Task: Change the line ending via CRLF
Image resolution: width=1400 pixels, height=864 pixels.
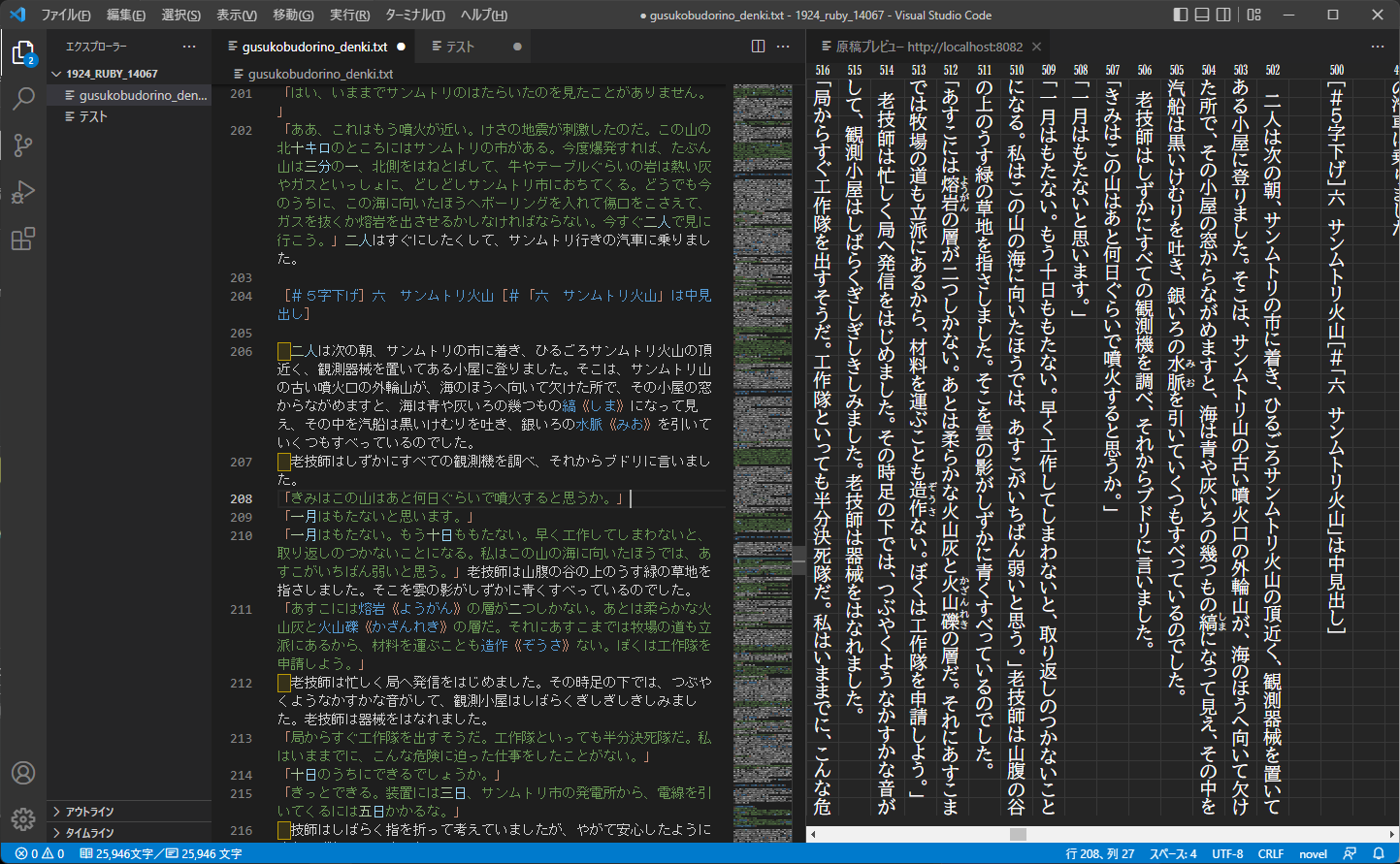Action: [x=1271, y=854]
